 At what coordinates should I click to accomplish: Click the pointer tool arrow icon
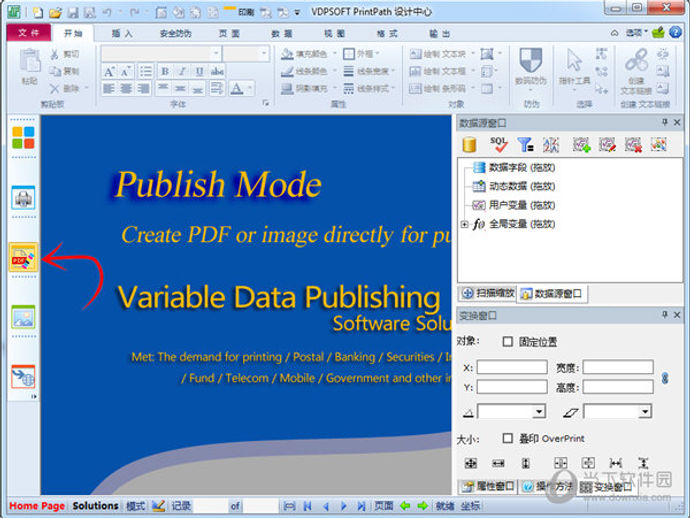tap(574, 60)
